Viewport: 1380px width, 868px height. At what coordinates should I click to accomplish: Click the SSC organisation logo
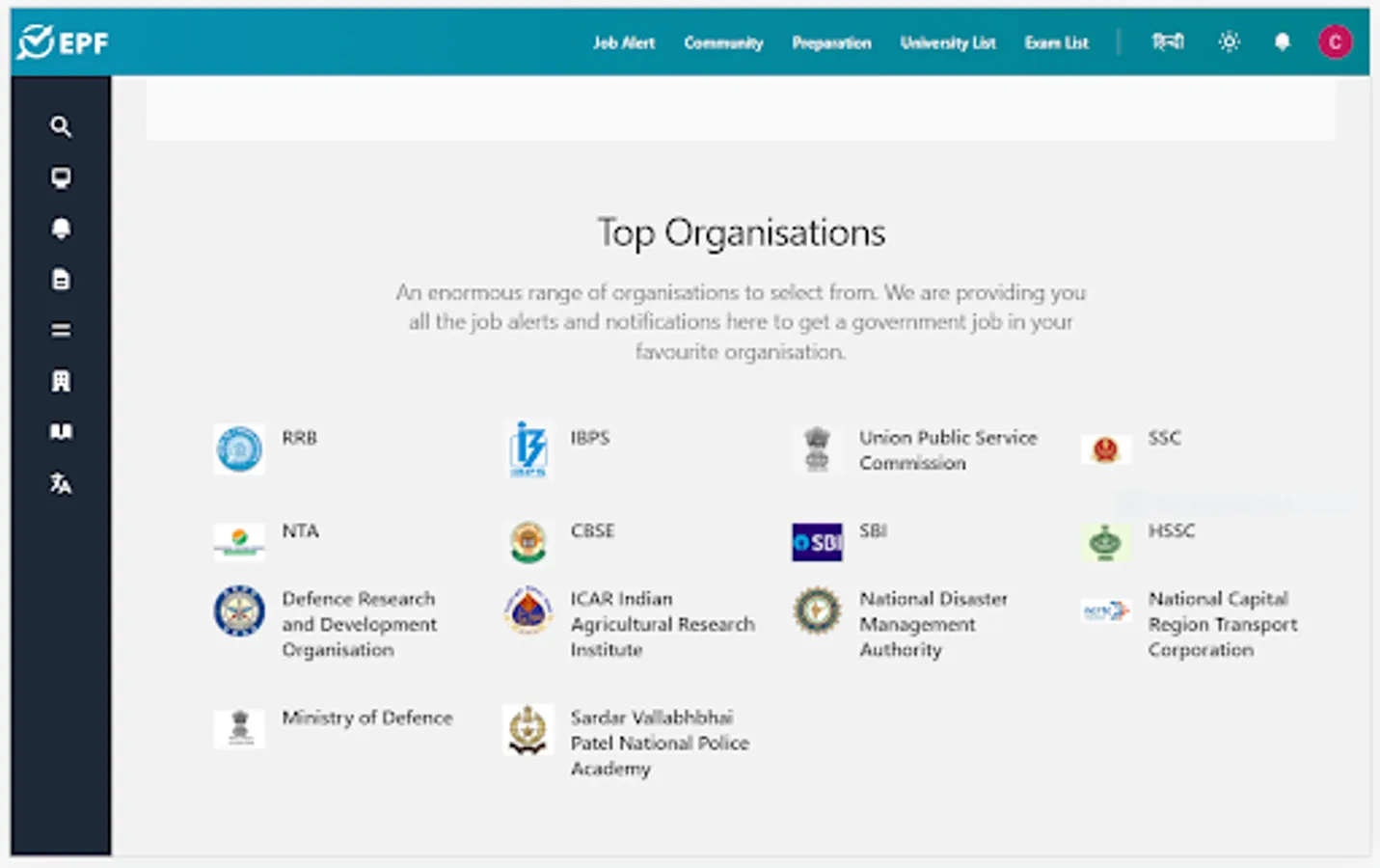click(1105, 449)
